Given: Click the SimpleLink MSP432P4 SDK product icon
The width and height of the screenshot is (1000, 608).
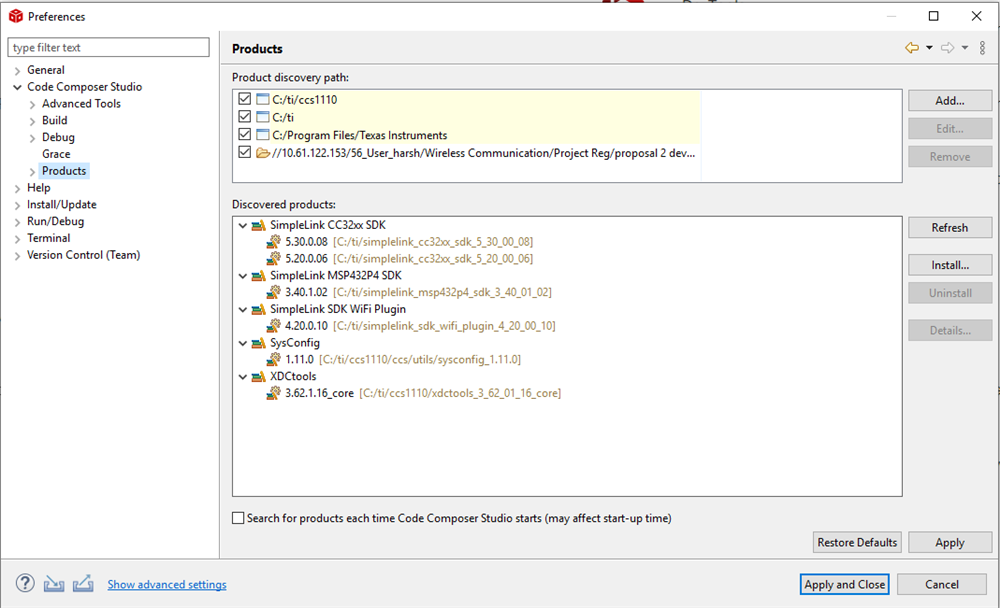Looking at the screenshot, I should (x=258, y=276).
